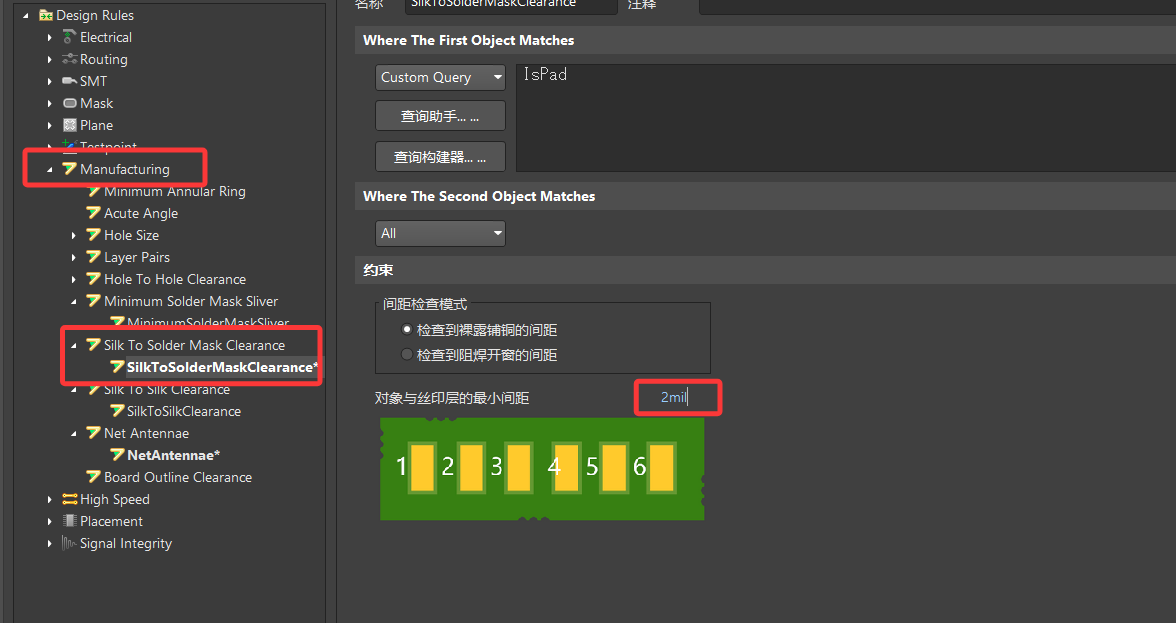Expand the SMT rules node
The image size is (1176, 623).
coord(50,81)
